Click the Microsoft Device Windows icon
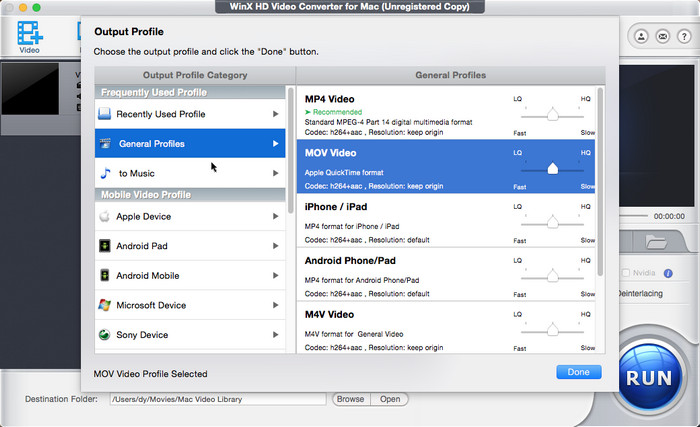 coord(104,305)
